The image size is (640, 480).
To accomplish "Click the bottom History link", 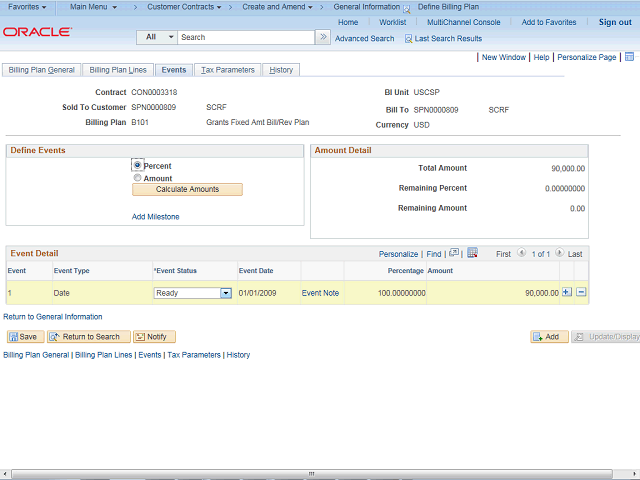I will [x=238, y=355].
